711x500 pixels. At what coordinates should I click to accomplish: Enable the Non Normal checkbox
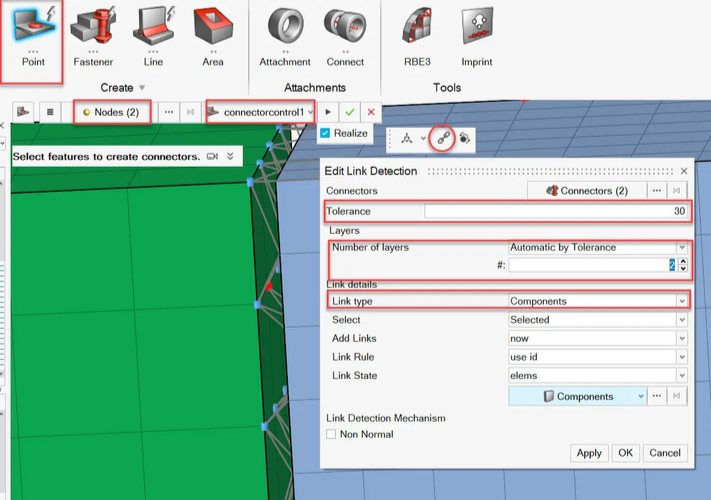pos(332,434)
